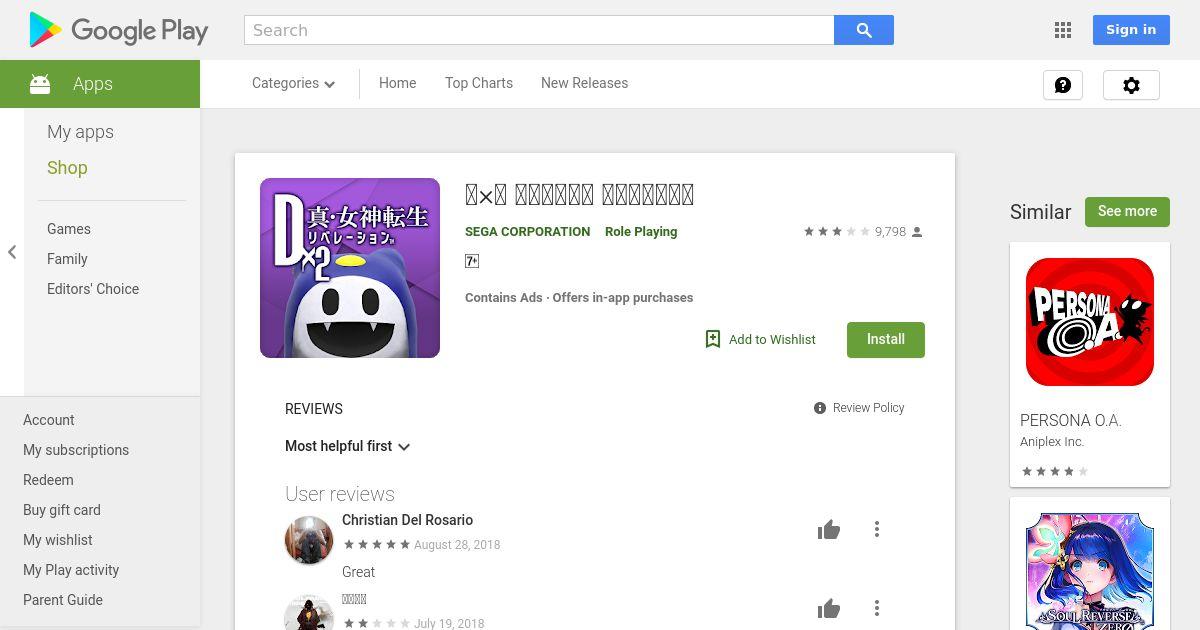1200x630 pixels.
Task: Open the Parent Guide link
Action: (x=63, y=600)
